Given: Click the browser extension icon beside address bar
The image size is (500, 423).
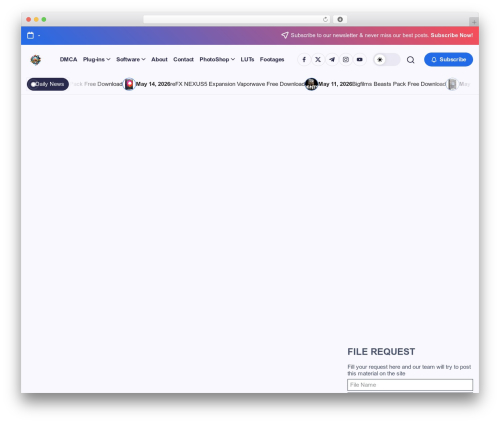Looking at the screenshot, I should [340, 19].
